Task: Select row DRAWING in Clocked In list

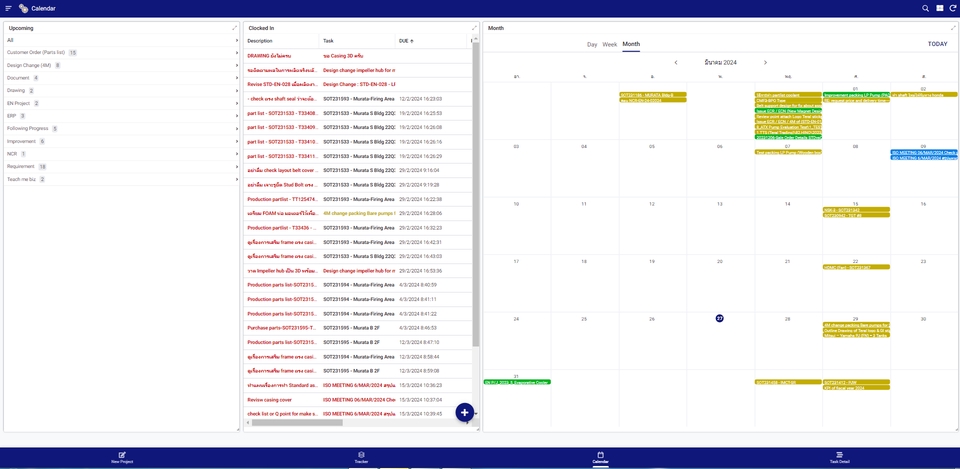Action: [x=358, y=56]
